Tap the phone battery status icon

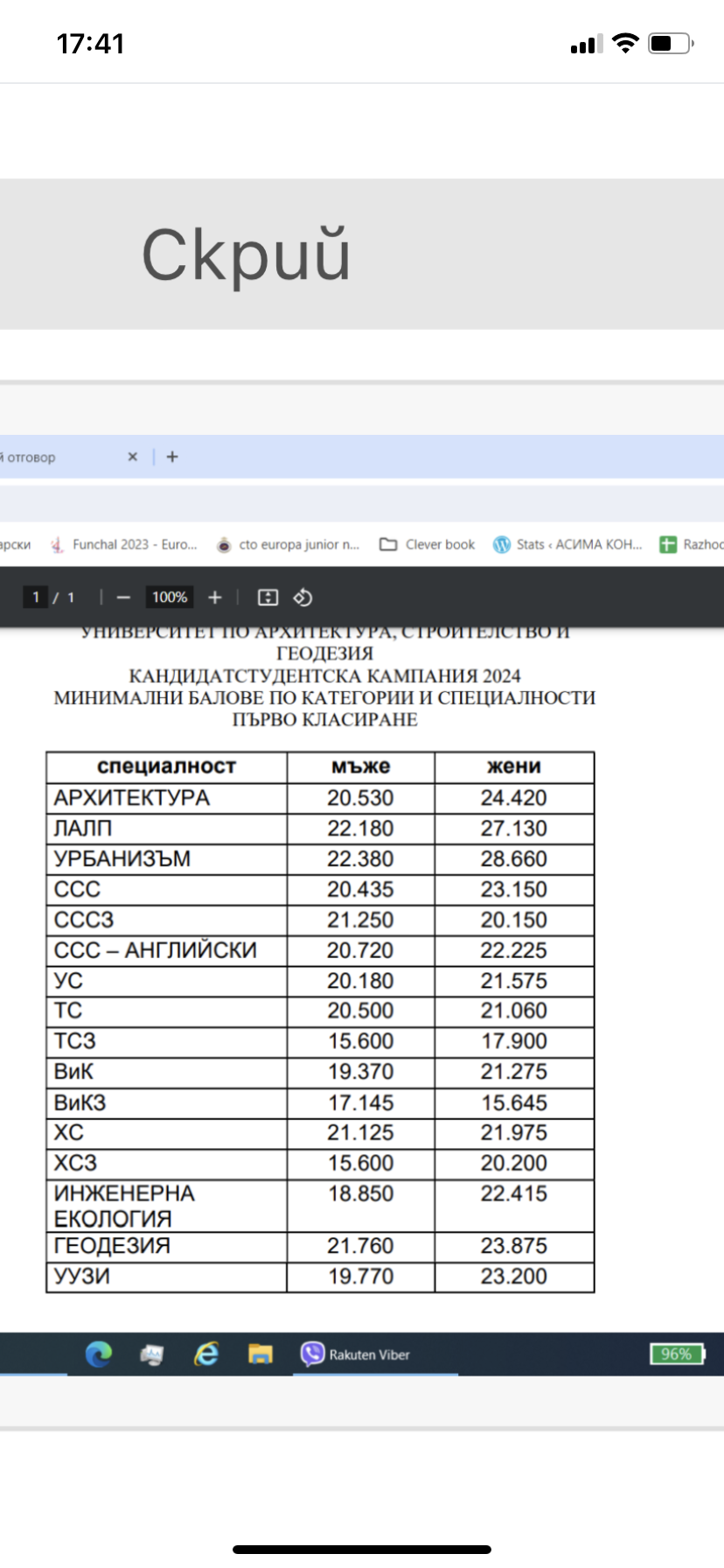tap(671, 43)
